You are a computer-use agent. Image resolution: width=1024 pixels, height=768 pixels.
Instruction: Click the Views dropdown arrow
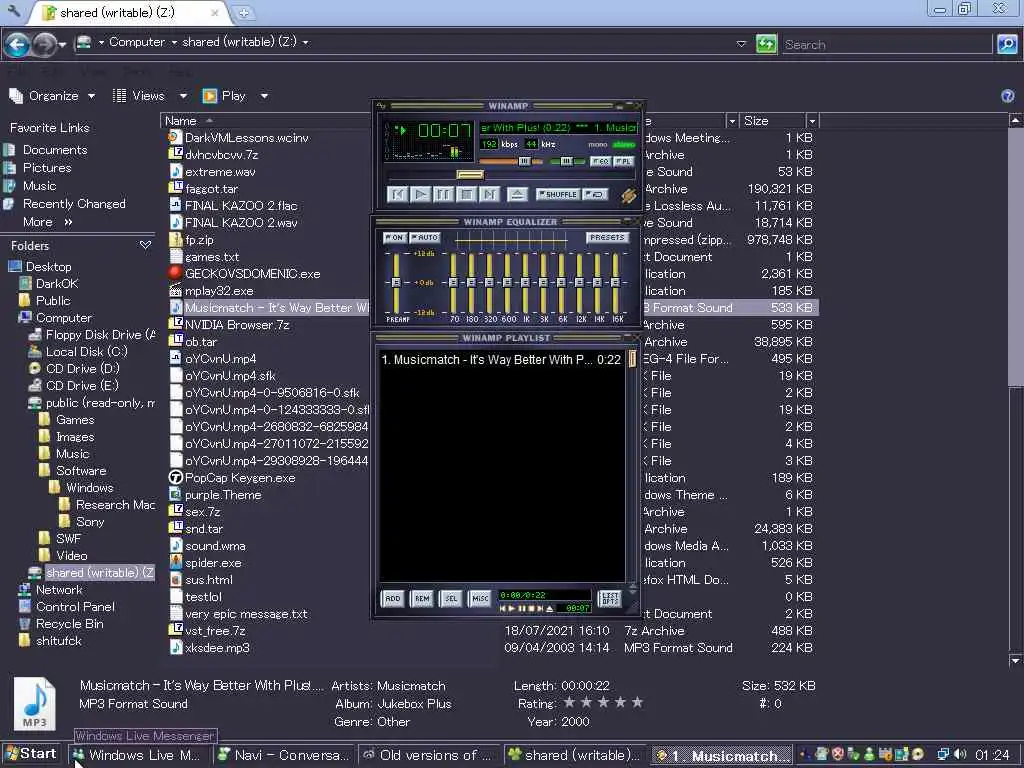(x=184, y=95)
